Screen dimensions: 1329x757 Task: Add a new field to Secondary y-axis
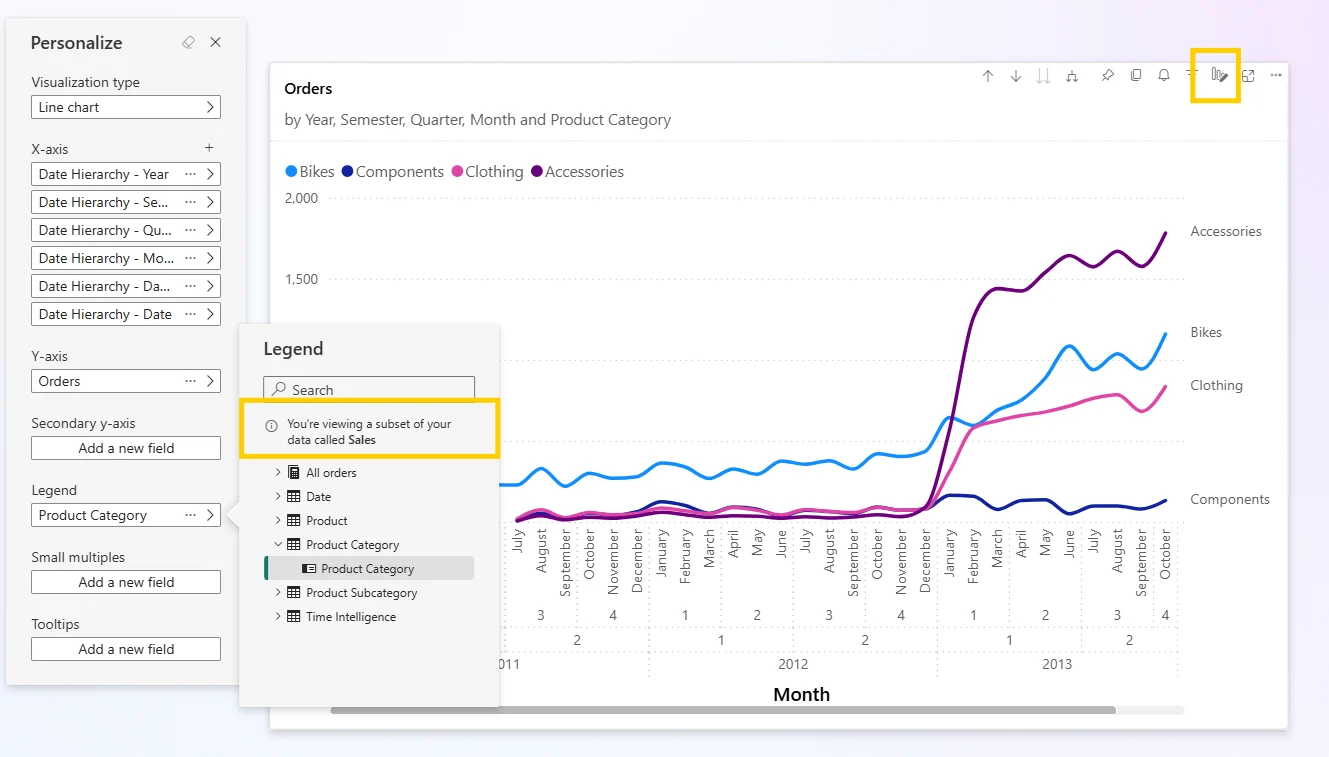coord(126,448)
